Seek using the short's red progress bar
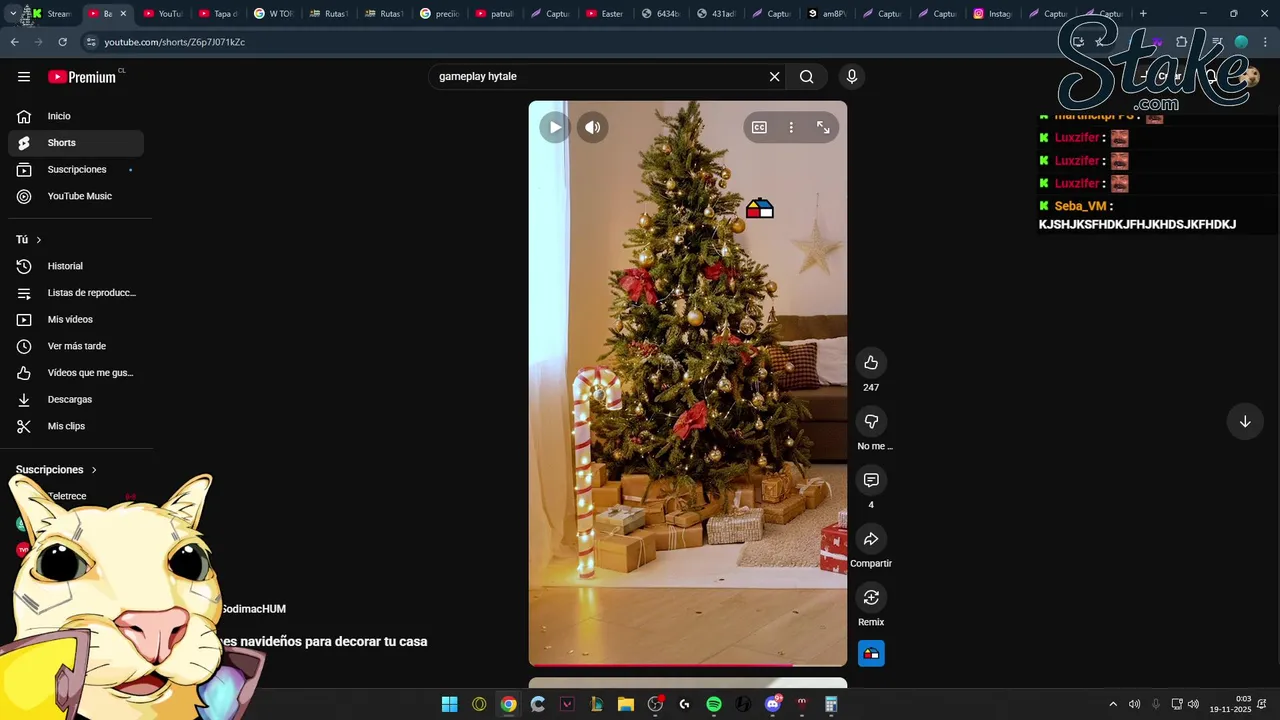 tap(688, 664)
